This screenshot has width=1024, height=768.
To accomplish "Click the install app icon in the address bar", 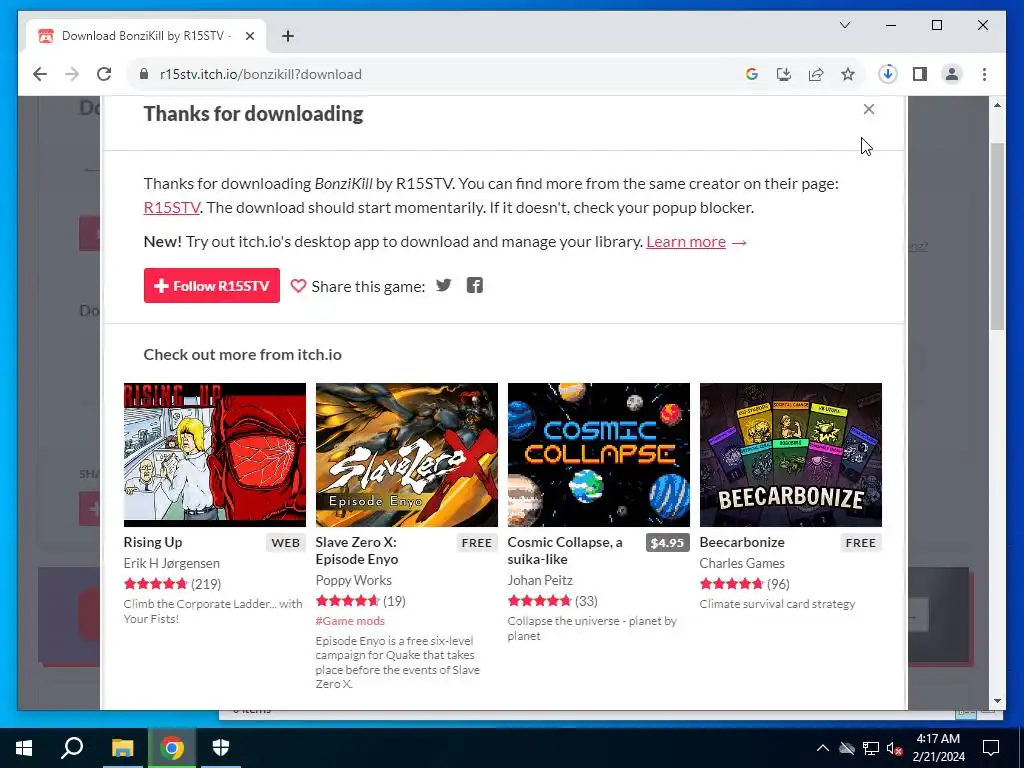I will 784,74.
